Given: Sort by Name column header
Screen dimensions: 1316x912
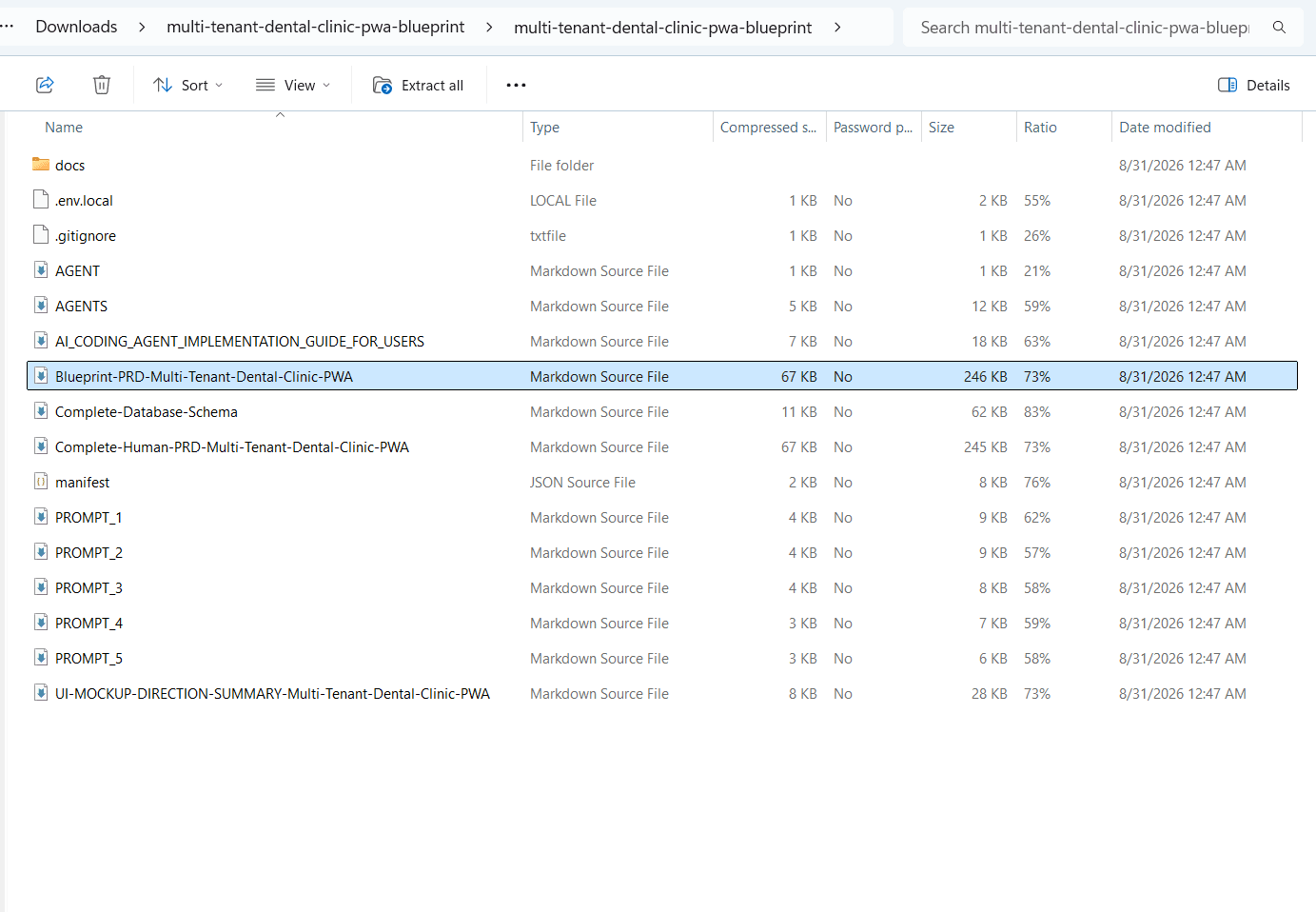Looking at the screenshot, I should pos(64,128).
